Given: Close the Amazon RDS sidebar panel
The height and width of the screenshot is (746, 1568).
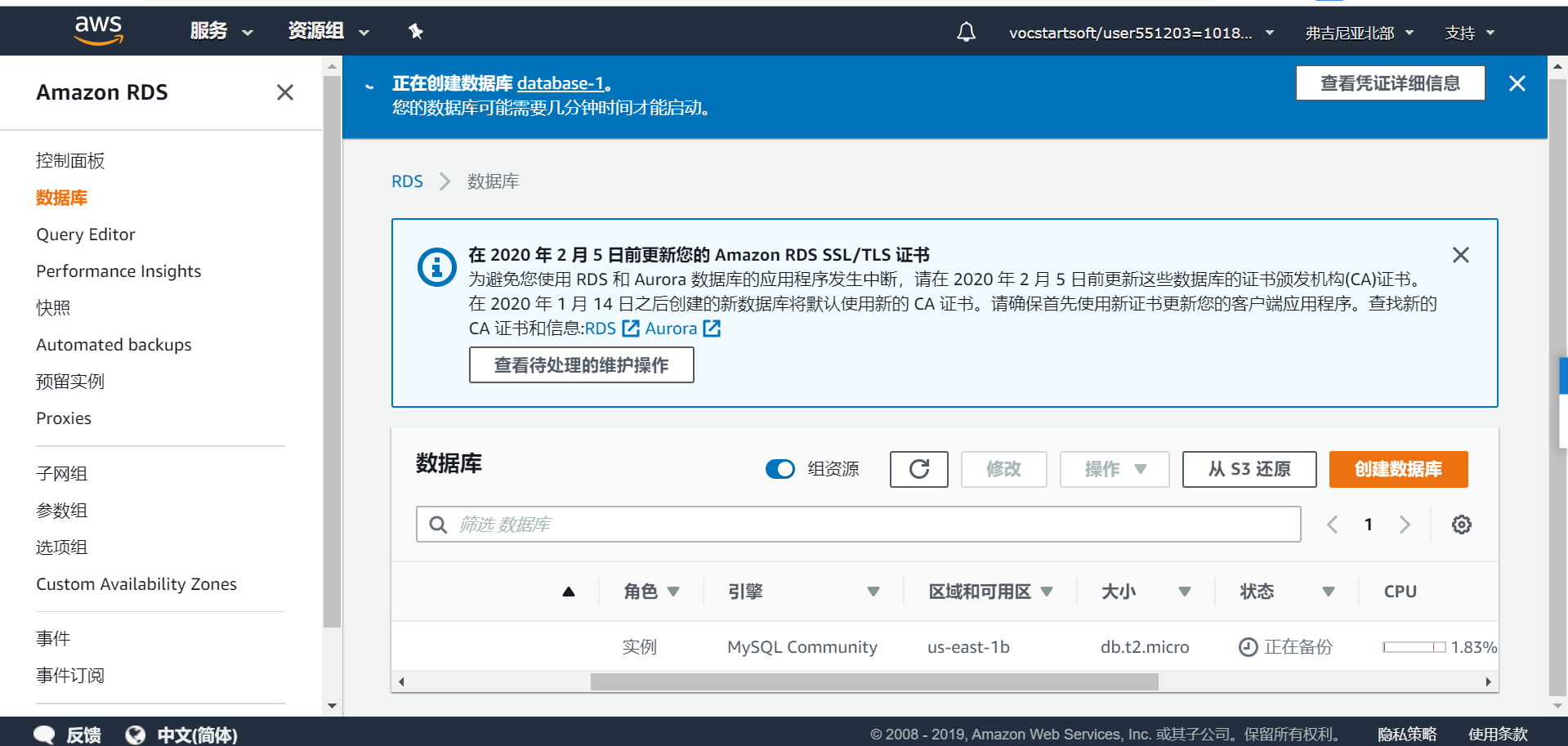Looking at the screenshot, I should click(284, 92).
